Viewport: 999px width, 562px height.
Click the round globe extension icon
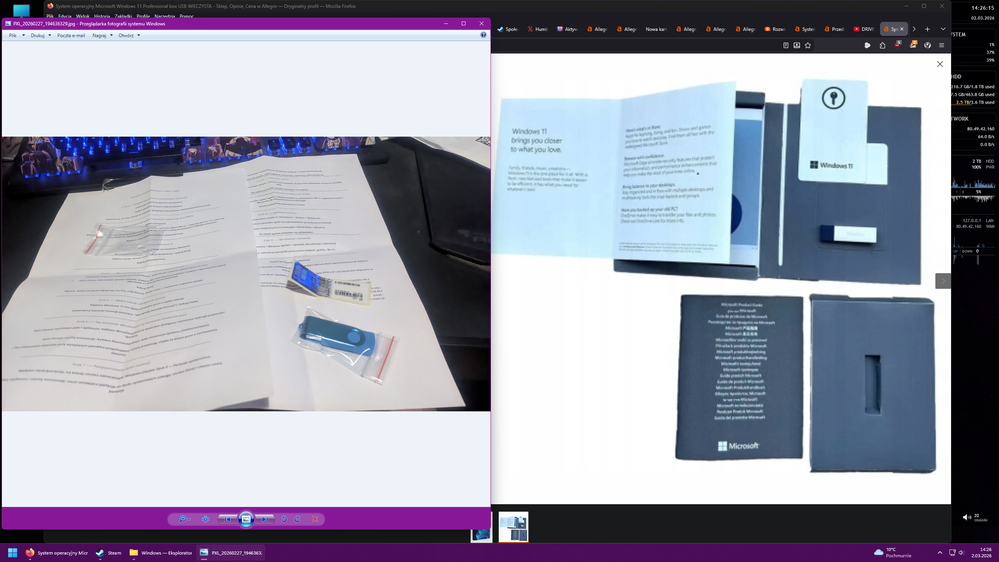pyautogui.click(x=928, y=45)
